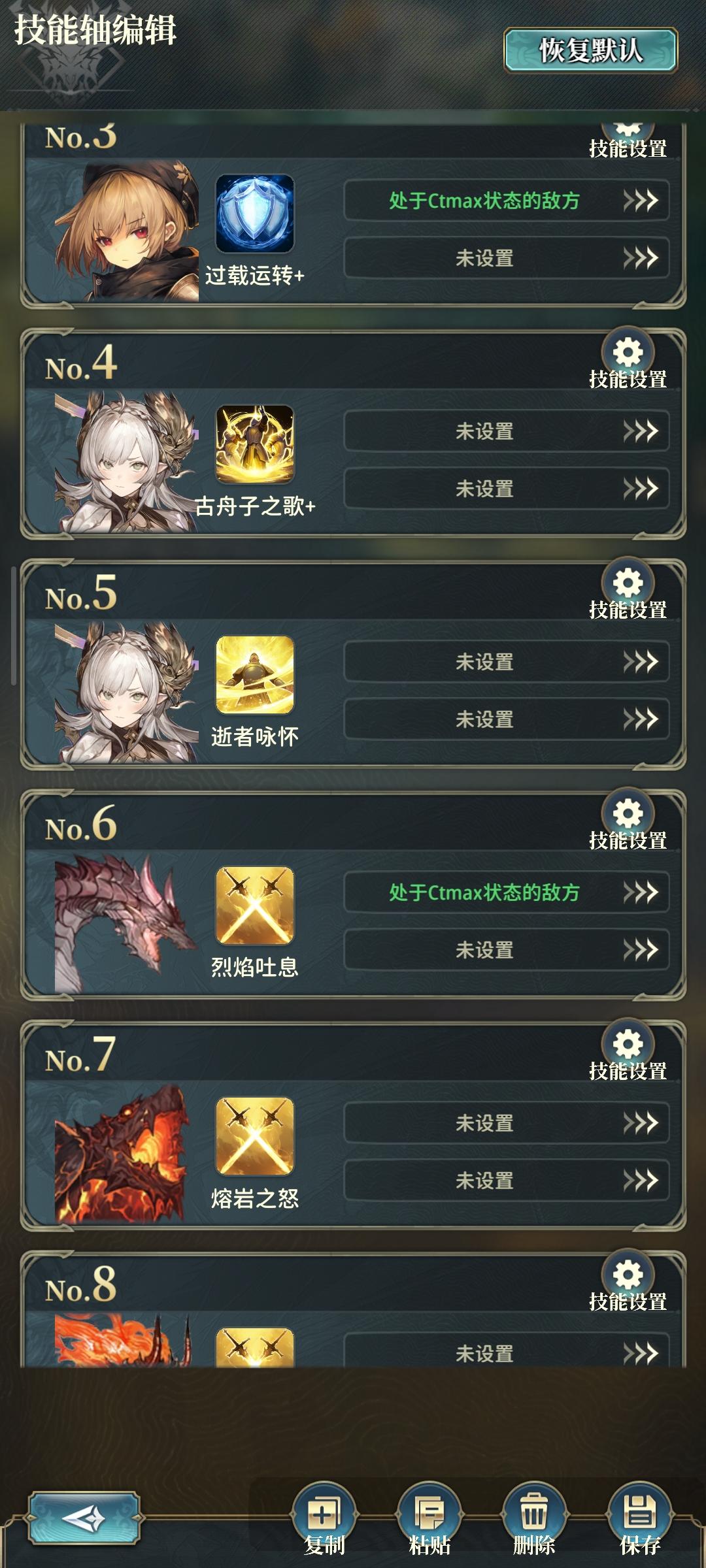Open skill settings gear for No.4

[x=628, y=353]
